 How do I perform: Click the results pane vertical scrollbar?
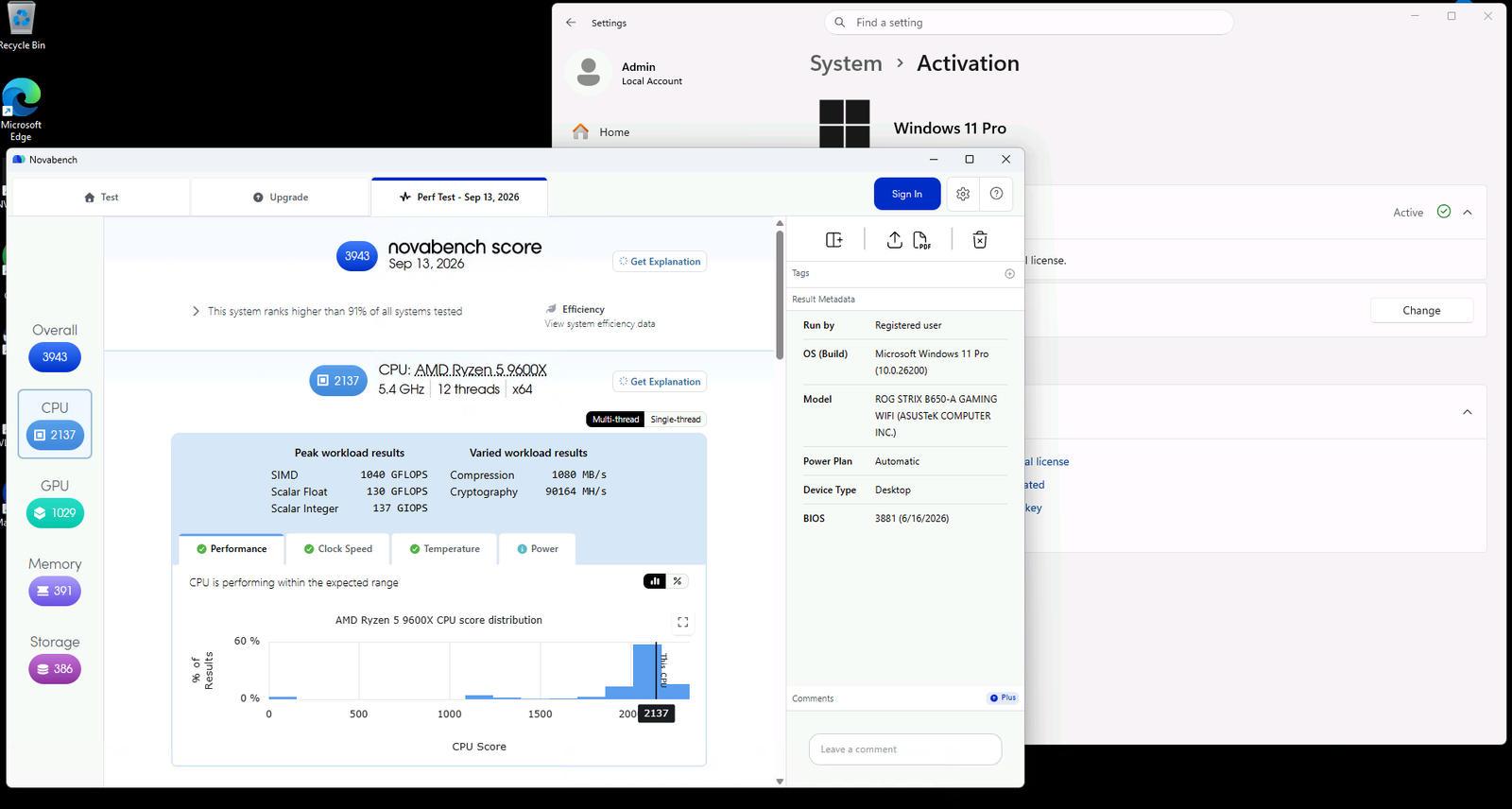coord(780,295)
